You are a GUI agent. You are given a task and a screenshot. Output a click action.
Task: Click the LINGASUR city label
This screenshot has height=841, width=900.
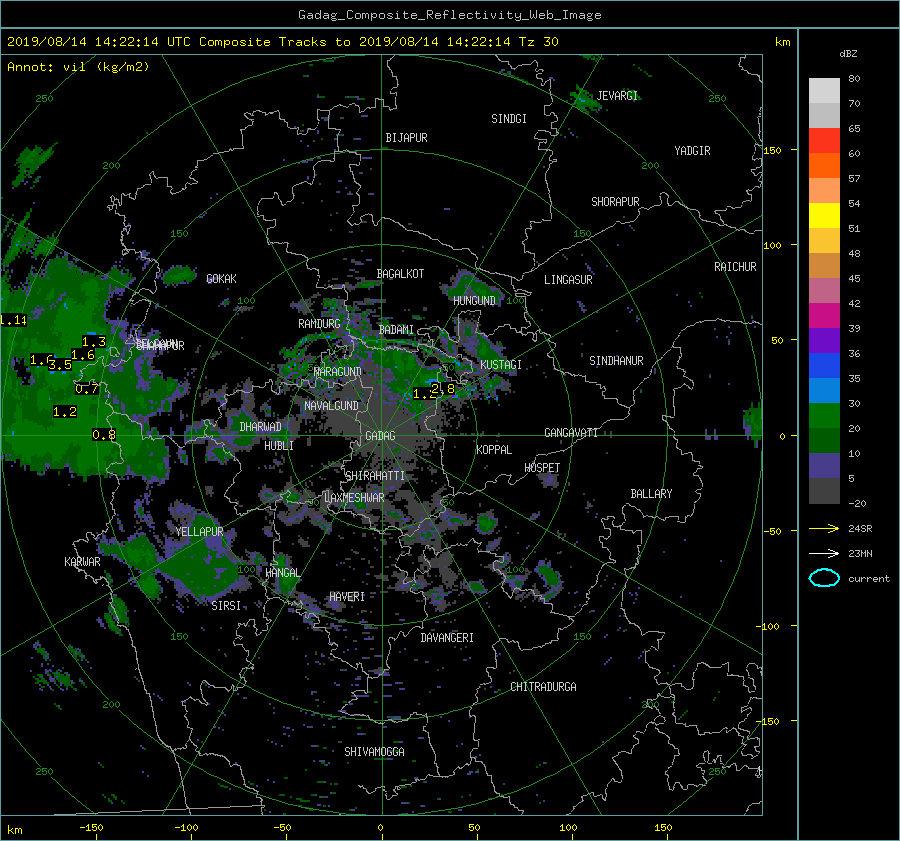568,280
